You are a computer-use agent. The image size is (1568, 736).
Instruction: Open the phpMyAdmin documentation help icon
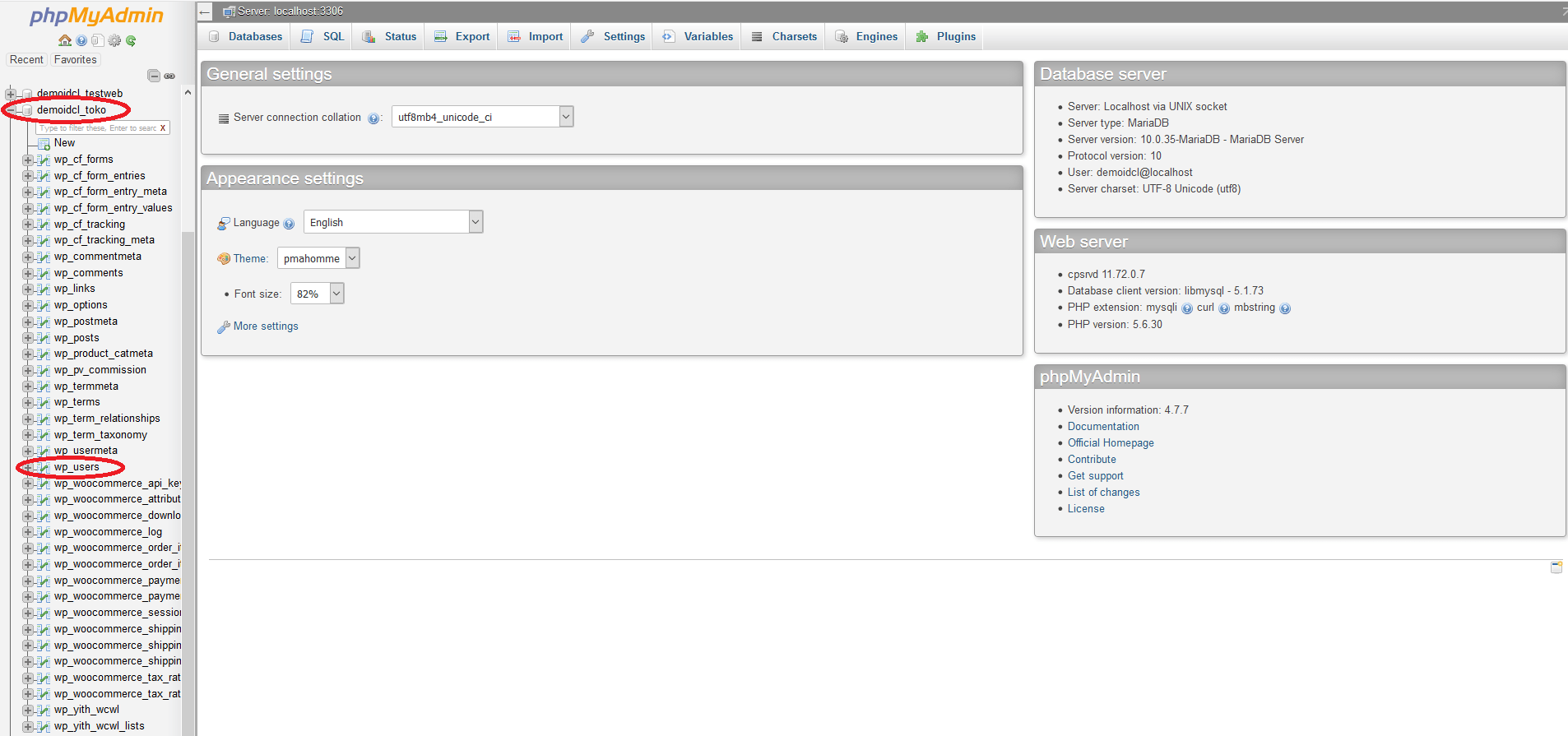pyautogui.click(x=81, y=40)
